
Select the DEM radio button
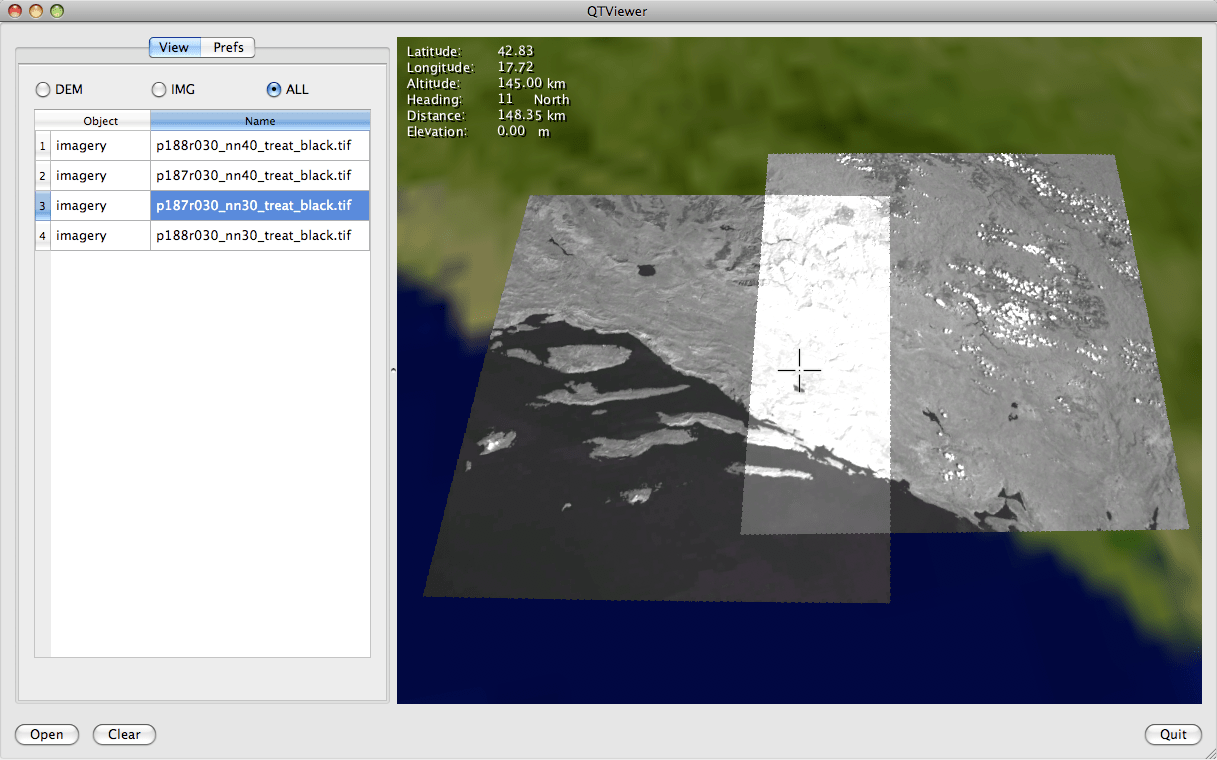coord(43,89)
